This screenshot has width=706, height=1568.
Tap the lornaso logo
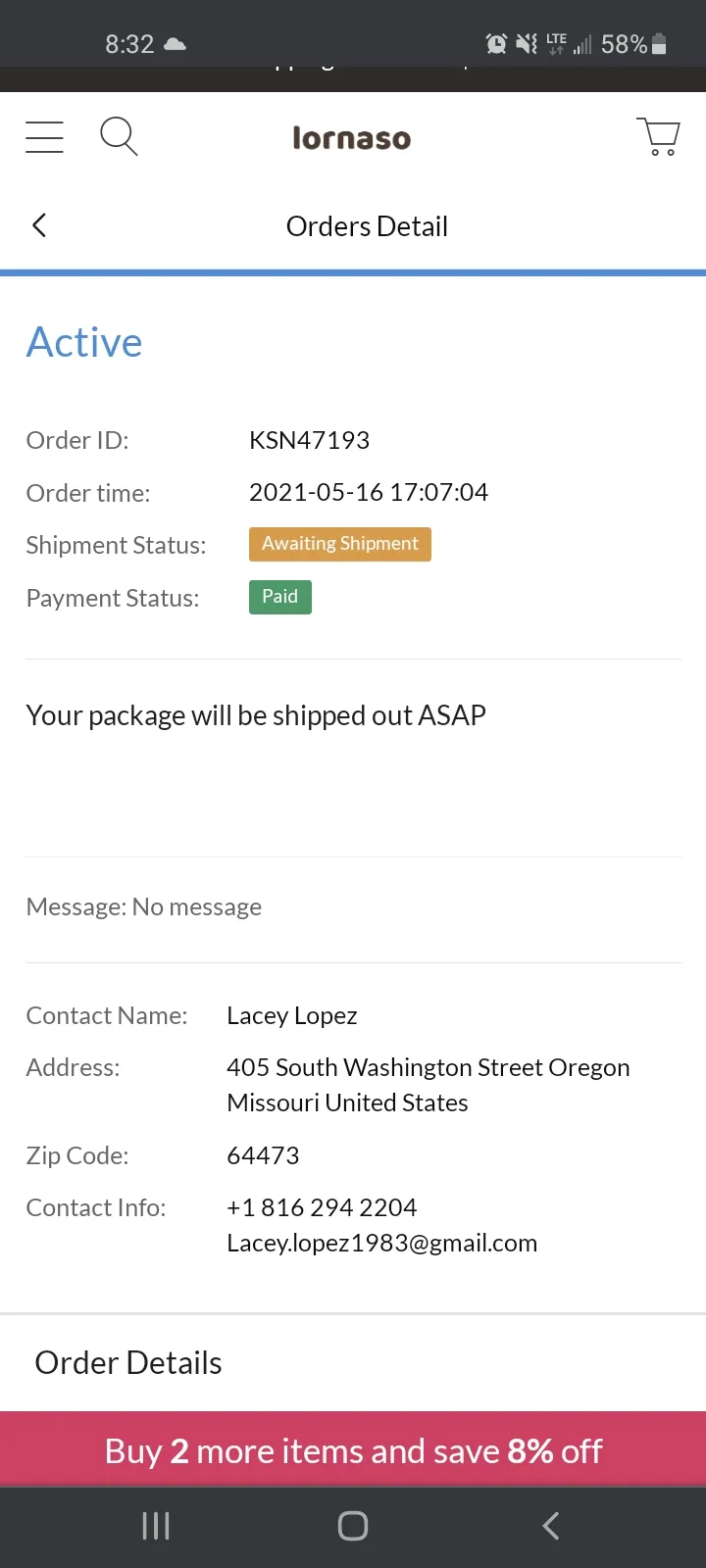[352, 138]
